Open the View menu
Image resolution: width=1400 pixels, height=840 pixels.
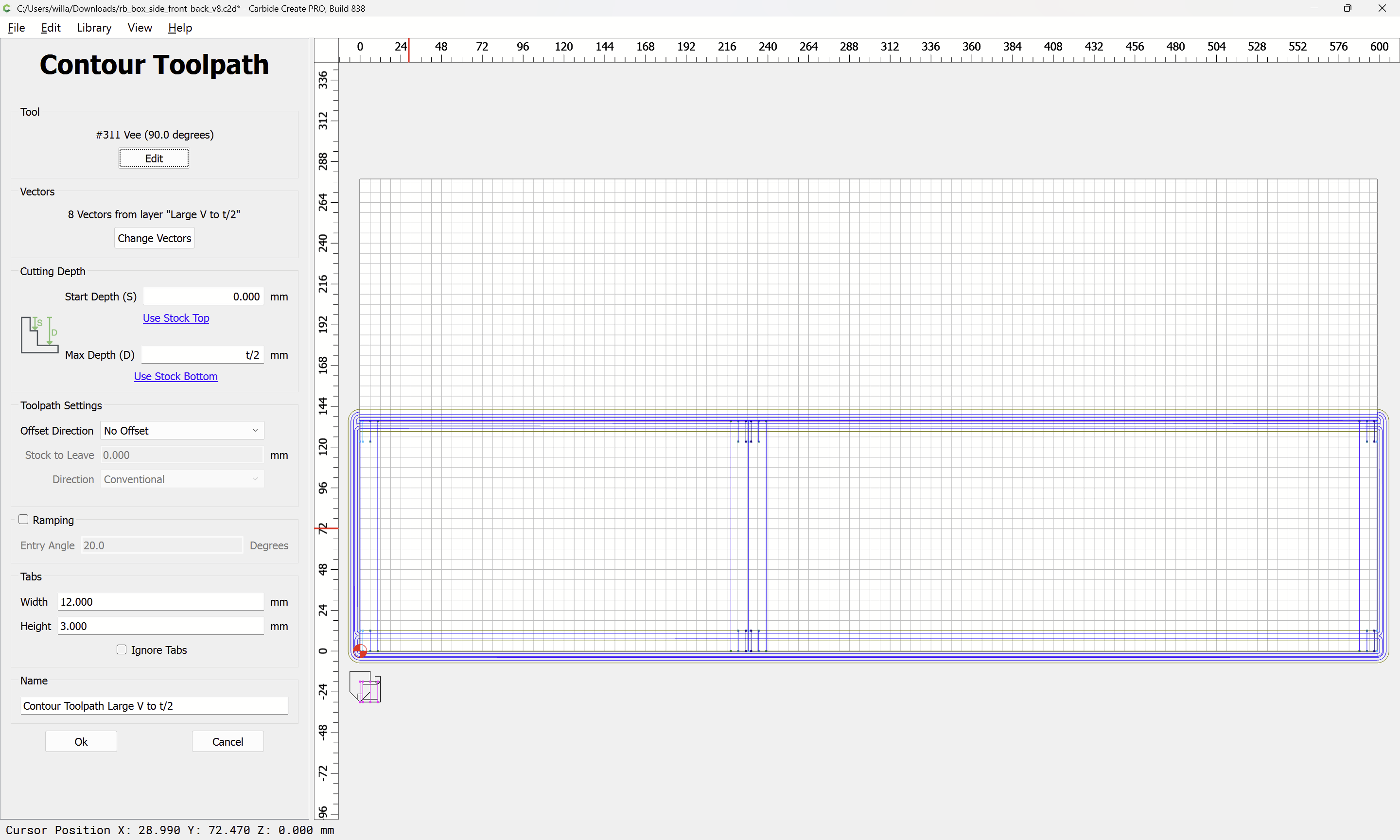tap(139, 28)
